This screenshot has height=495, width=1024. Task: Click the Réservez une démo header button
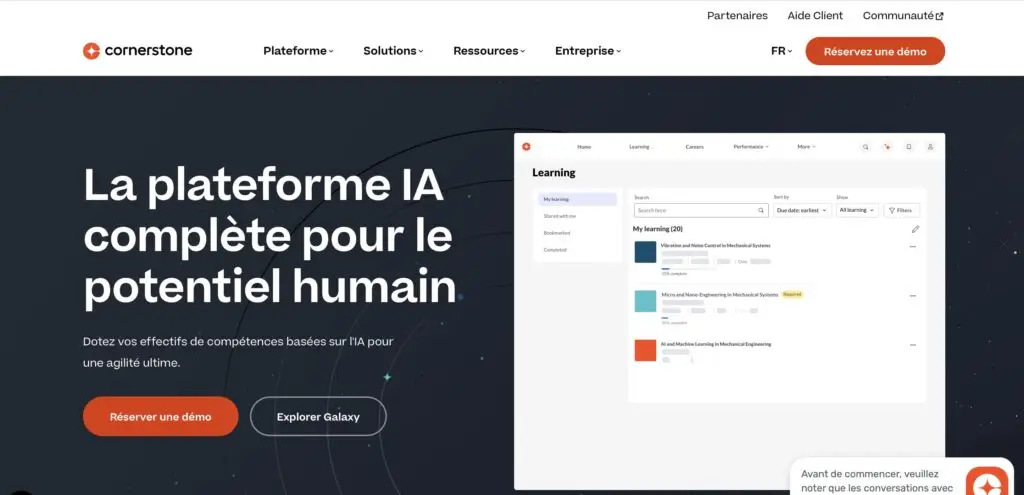click(x=875, y=51)
